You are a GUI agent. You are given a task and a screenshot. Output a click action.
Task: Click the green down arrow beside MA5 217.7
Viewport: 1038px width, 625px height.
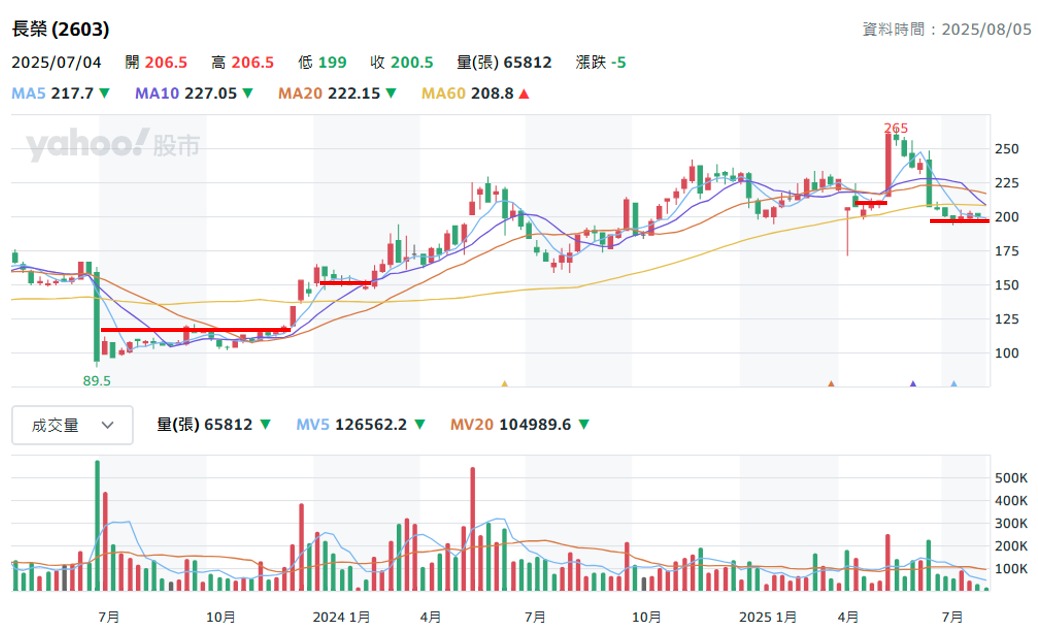tap(105, 94)
